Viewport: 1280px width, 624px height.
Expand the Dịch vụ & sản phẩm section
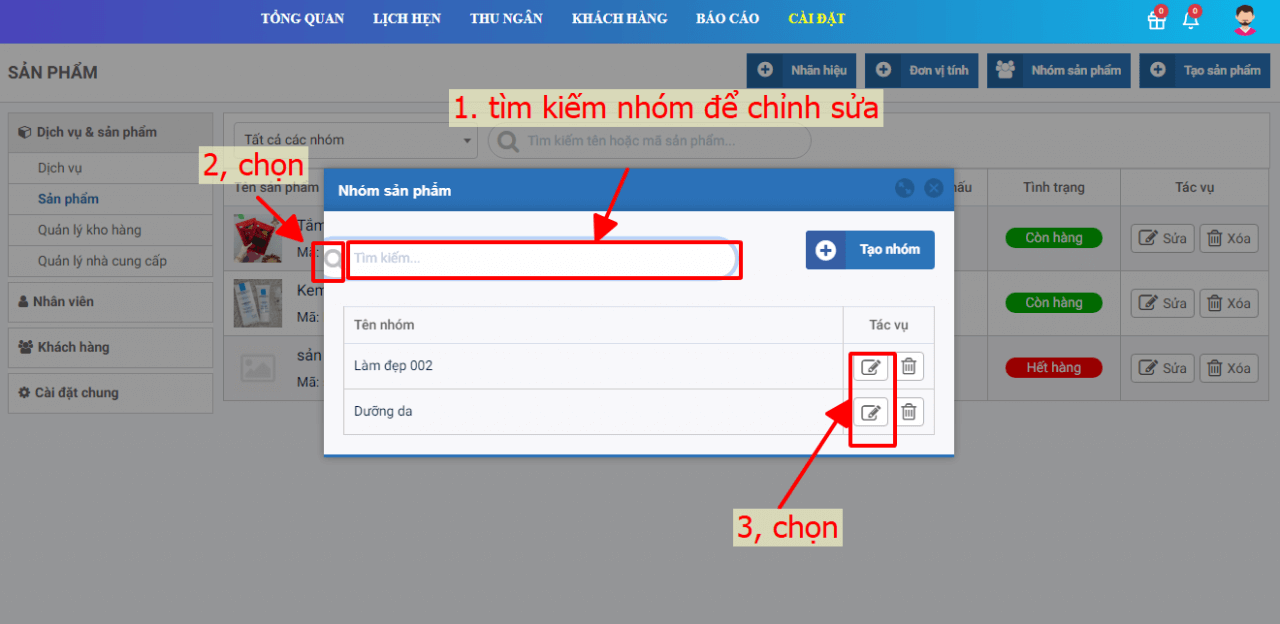[110, 132]
